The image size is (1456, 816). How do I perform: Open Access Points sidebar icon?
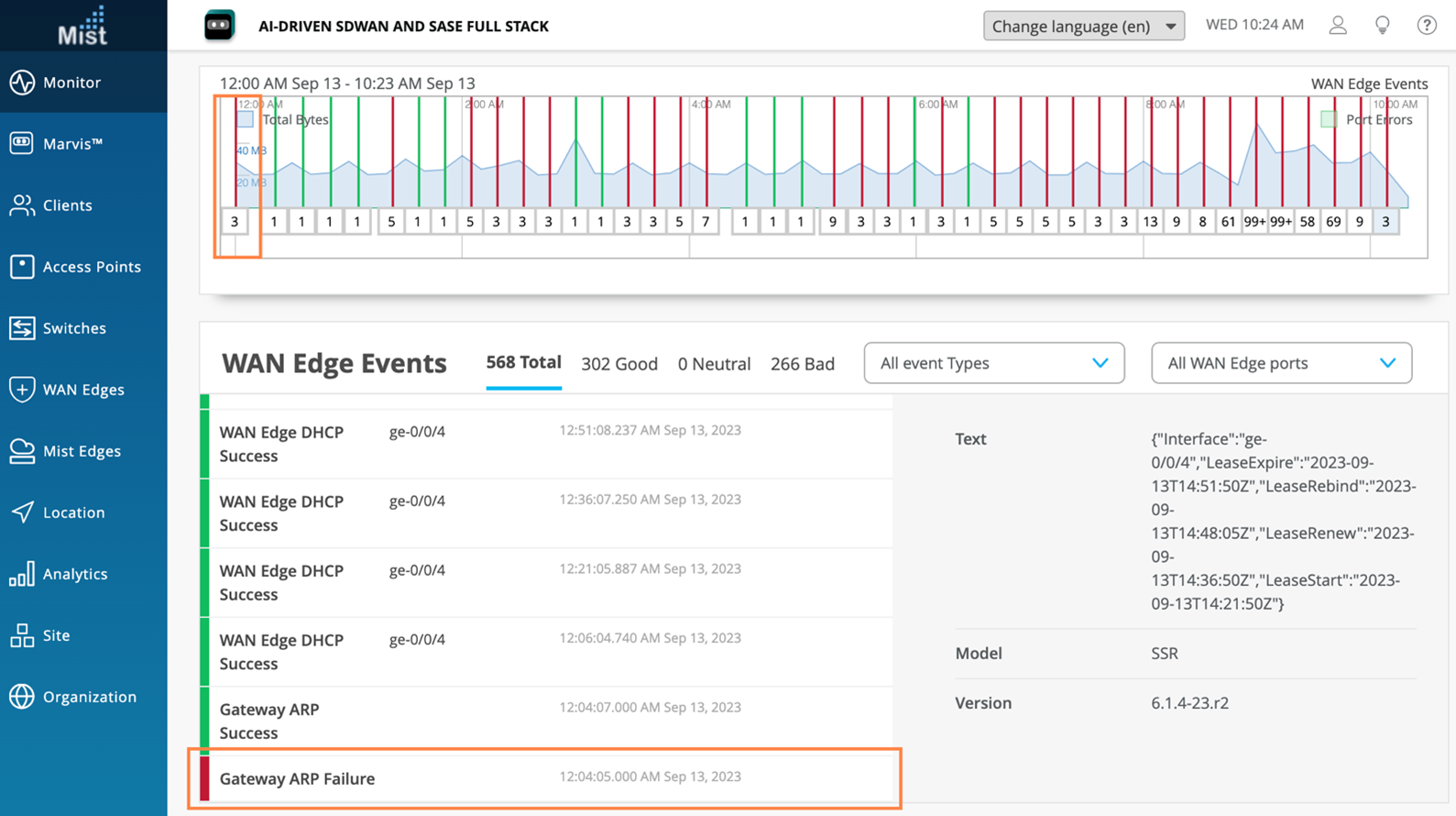point(22,267)
